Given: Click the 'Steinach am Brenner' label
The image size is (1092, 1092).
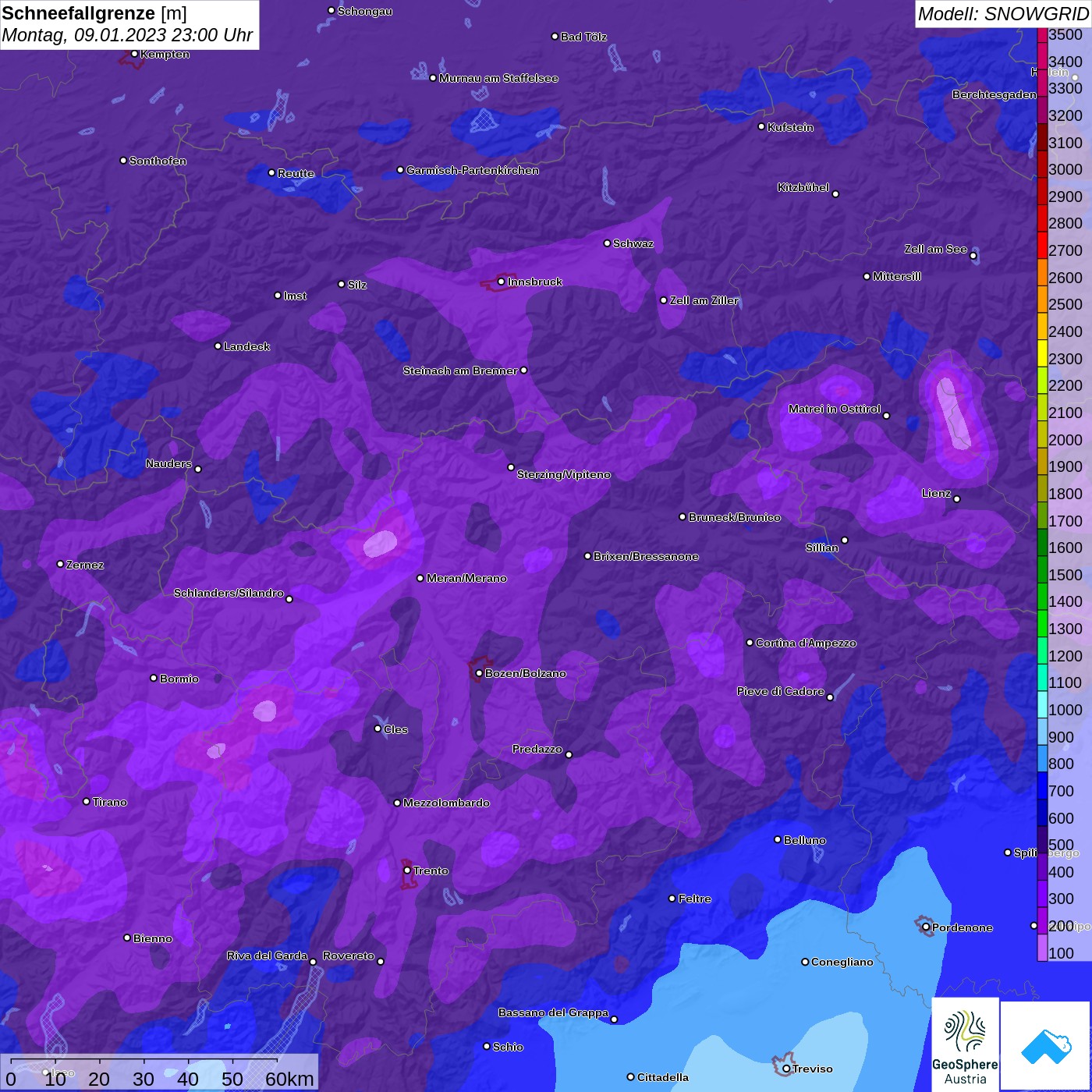Looking at the screenshot, I should (x=460, y=370).
